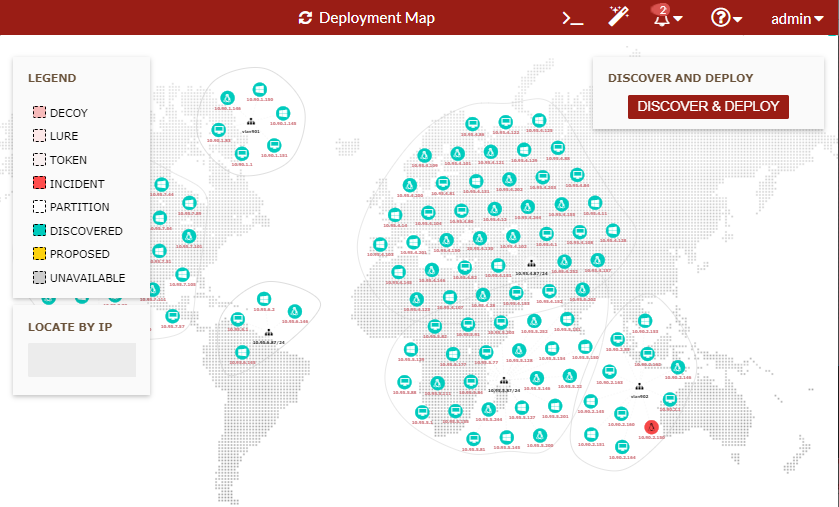Viewport: 839px width, 507px height.
Task: Select host node 10.90.2.164
Action: point(622,446)
